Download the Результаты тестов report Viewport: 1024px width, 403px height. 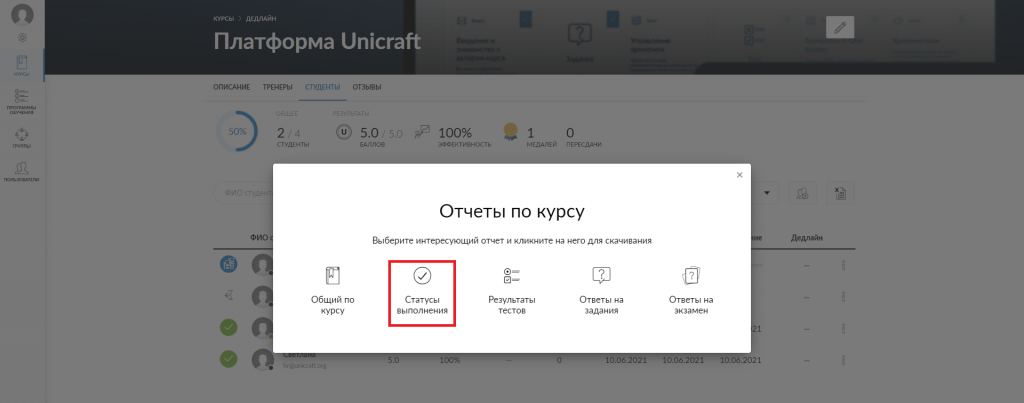pyautogui.click(x=511, y=292)
